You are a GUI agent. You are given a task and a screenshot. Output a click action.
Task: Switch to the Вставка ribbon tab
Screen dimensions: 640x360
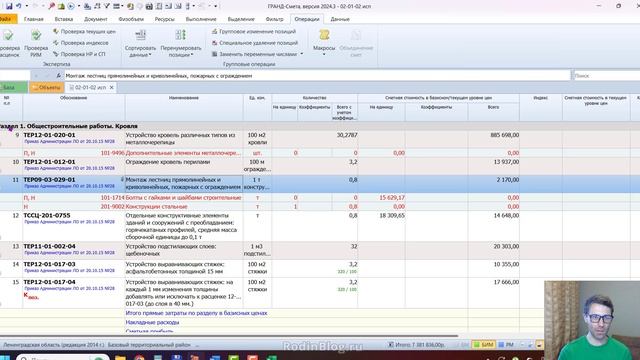(64, 19)
